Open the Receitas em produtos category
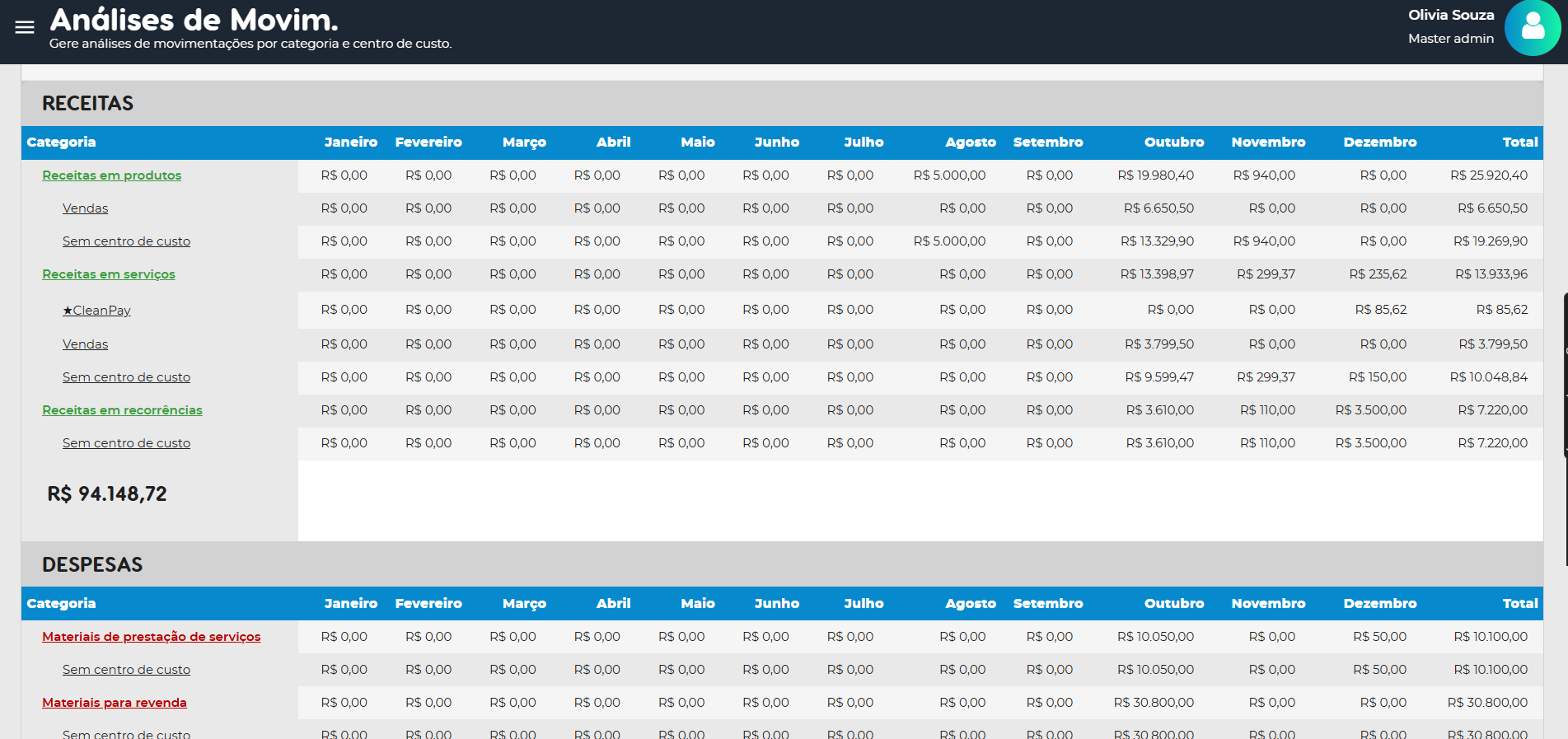The width and height of the screenshot is (1568, 739). tap(111, 175)
